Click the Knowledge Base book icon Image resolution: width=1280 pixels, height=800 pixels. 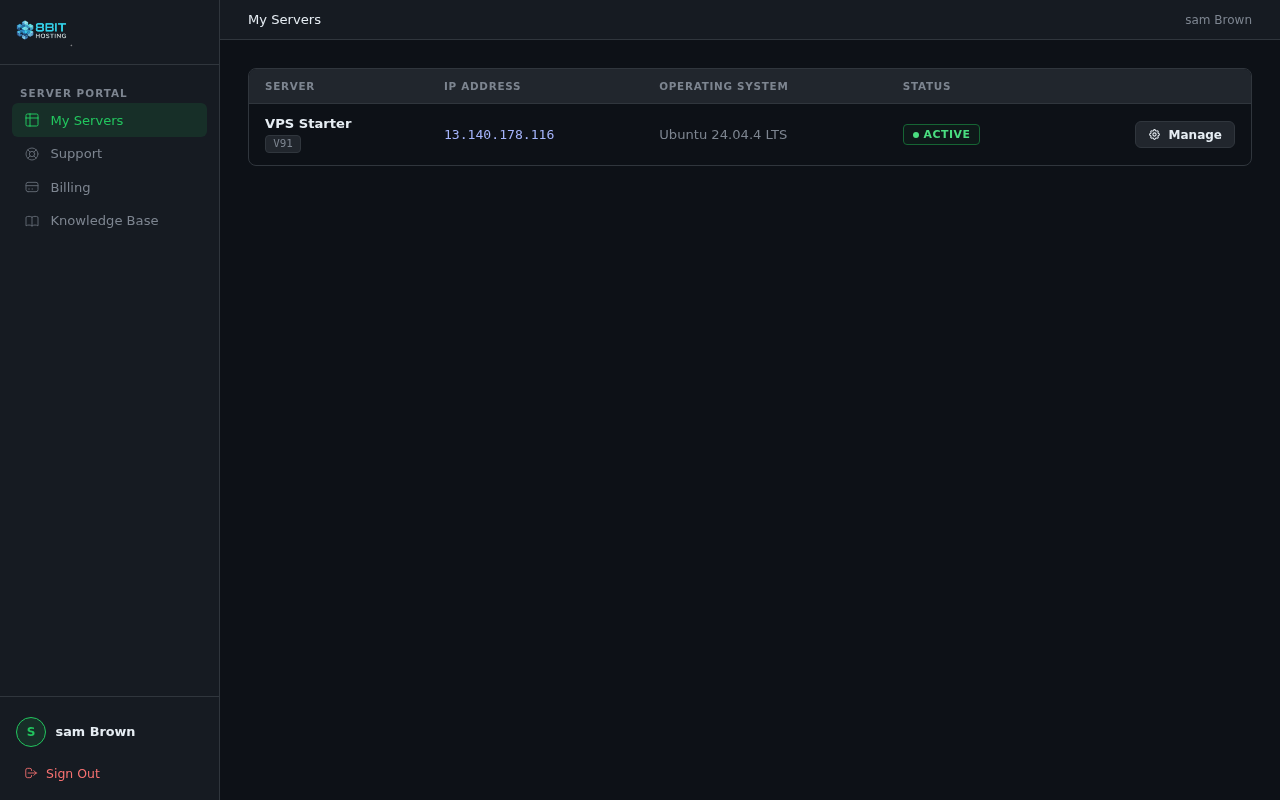click(x=32, y=221)
